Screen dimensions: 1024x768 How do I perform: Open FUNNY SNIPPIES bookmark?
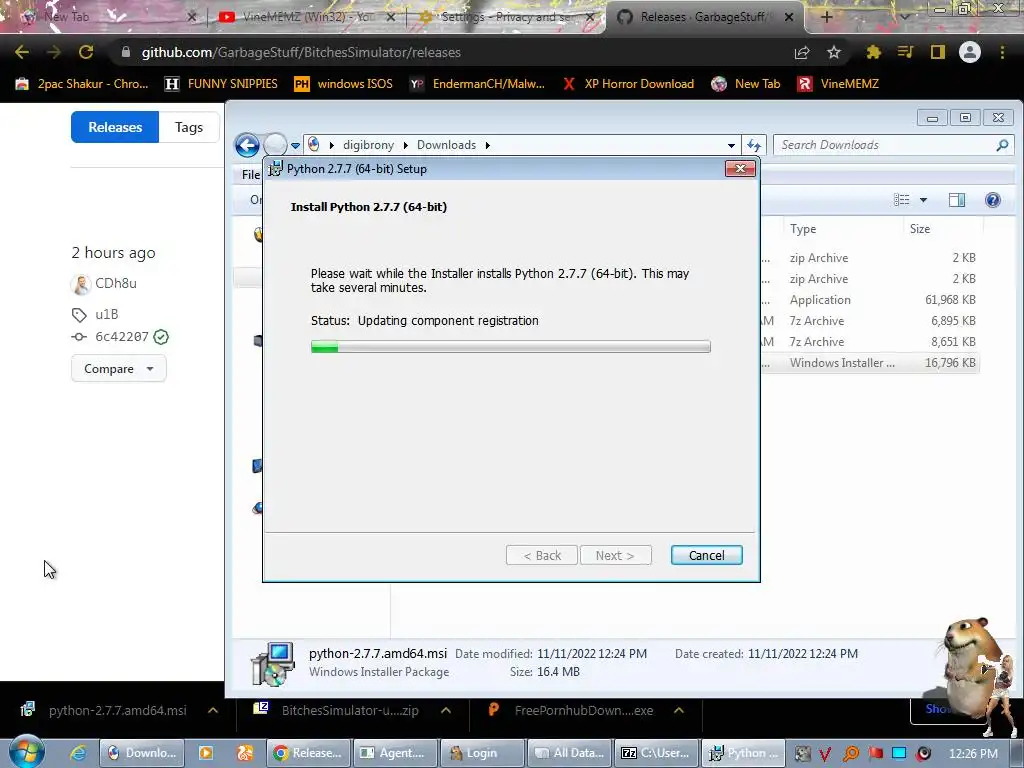click(222, 84)
